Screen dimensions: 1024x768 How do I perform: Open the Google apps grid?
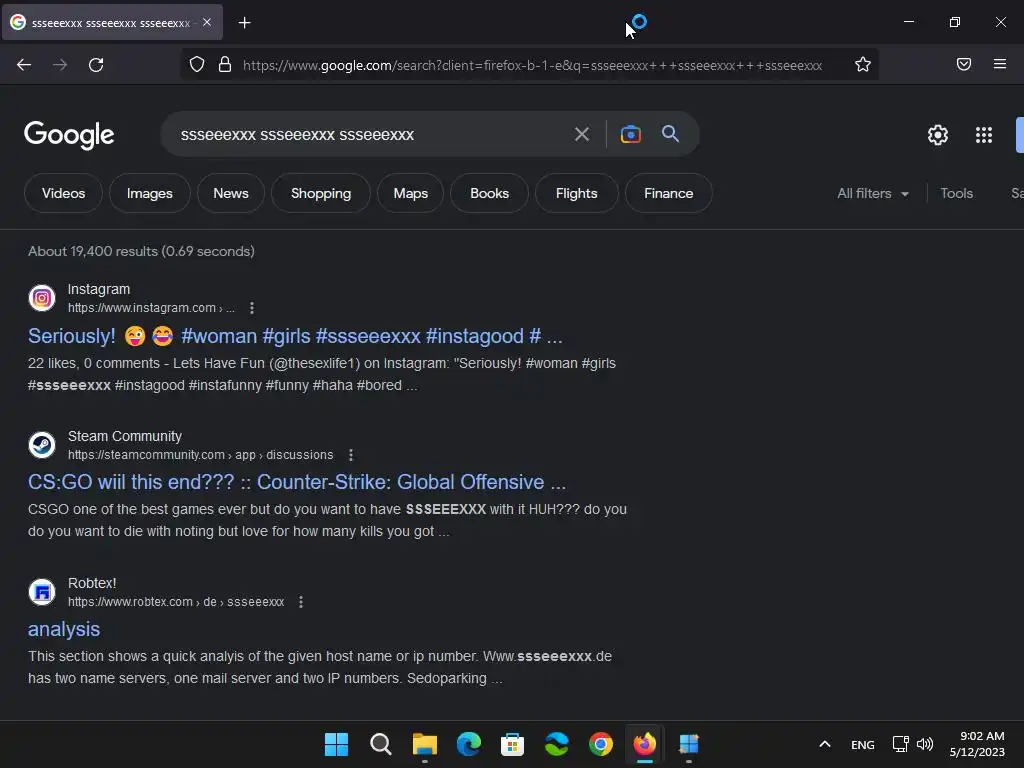tap(984, 135)
